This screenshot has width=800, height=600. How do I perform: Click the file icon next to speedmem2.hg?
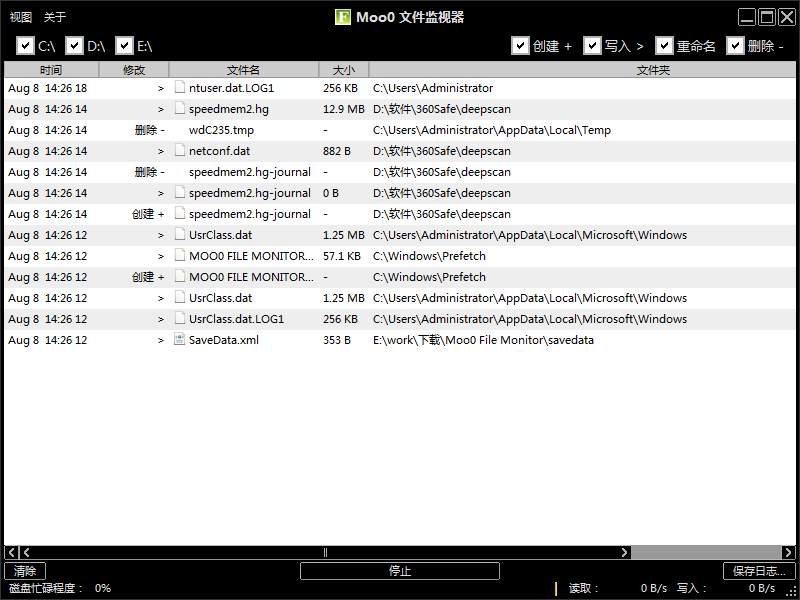(178, 109)
